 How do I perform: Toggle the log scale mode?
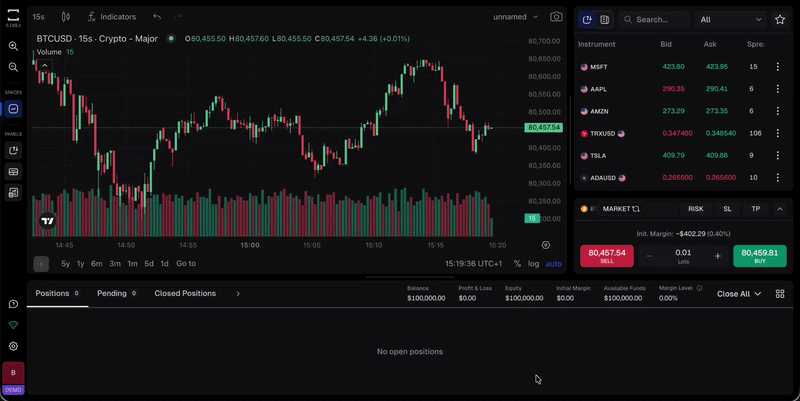(x=533, y=264)
